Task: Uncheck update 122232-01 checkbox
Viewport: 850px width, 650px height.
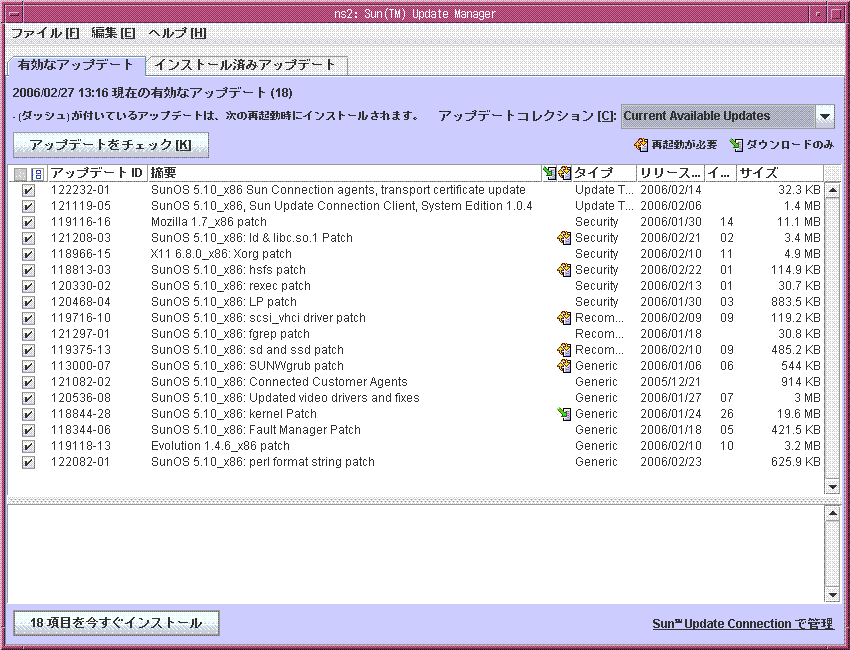Action: pyautogui.click(x=28, y=190)
